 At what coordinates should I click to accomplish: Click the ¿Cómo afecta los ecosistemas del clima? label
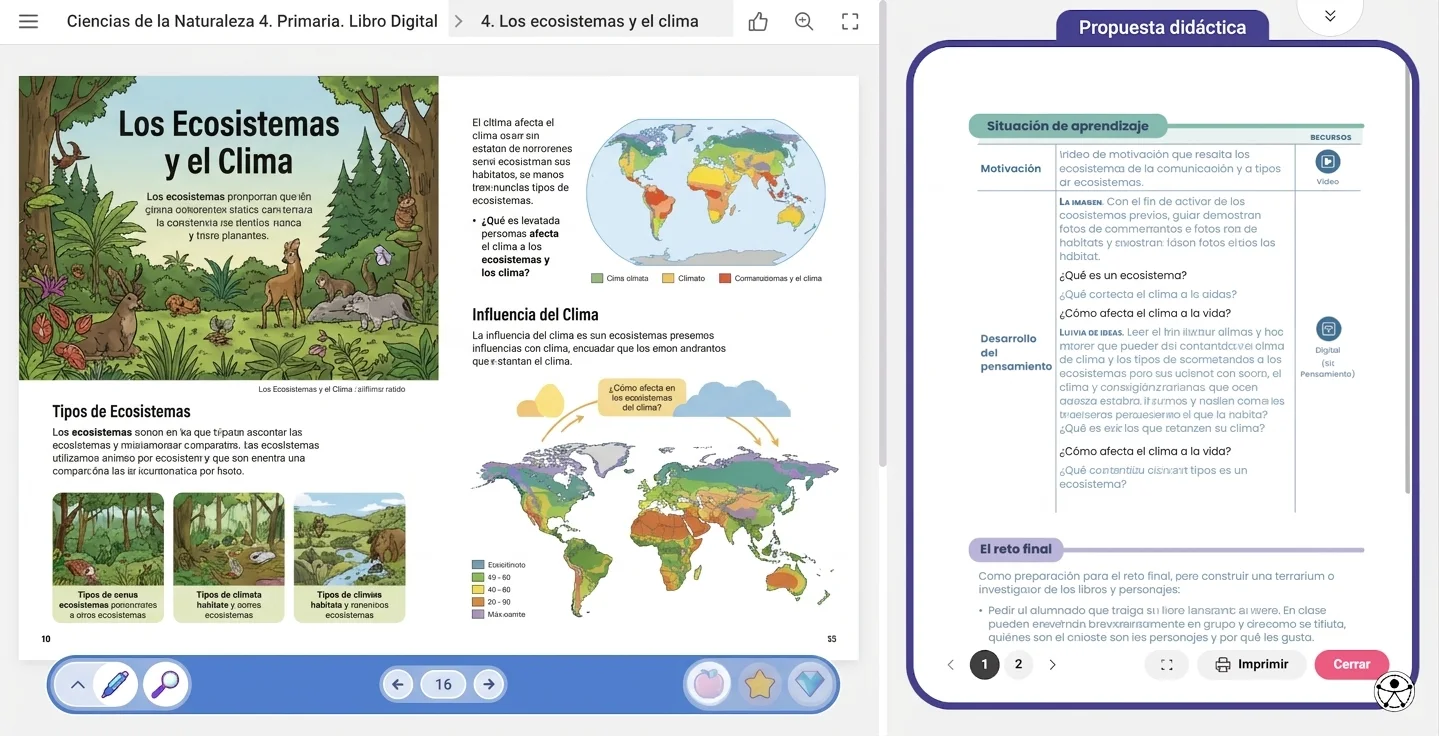[642, 397]
